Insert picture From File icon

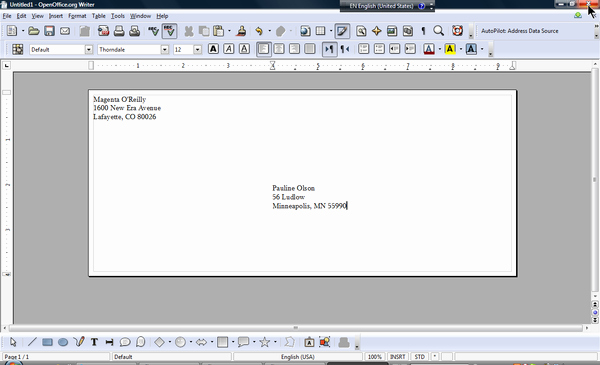click(324, 342)
